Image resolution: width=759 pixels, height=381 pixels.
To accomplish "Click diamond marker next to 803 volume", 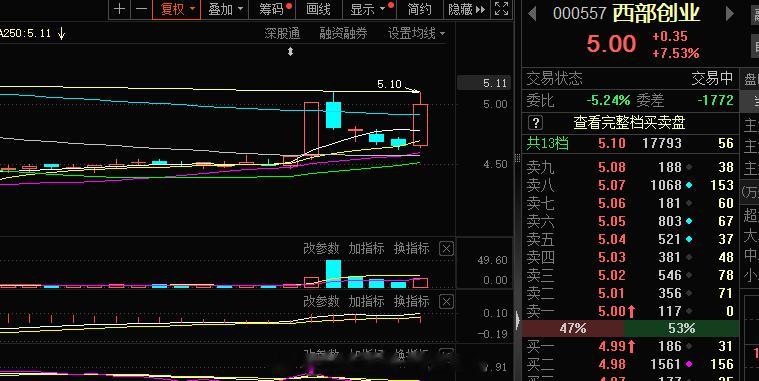I will click(689, 221).
